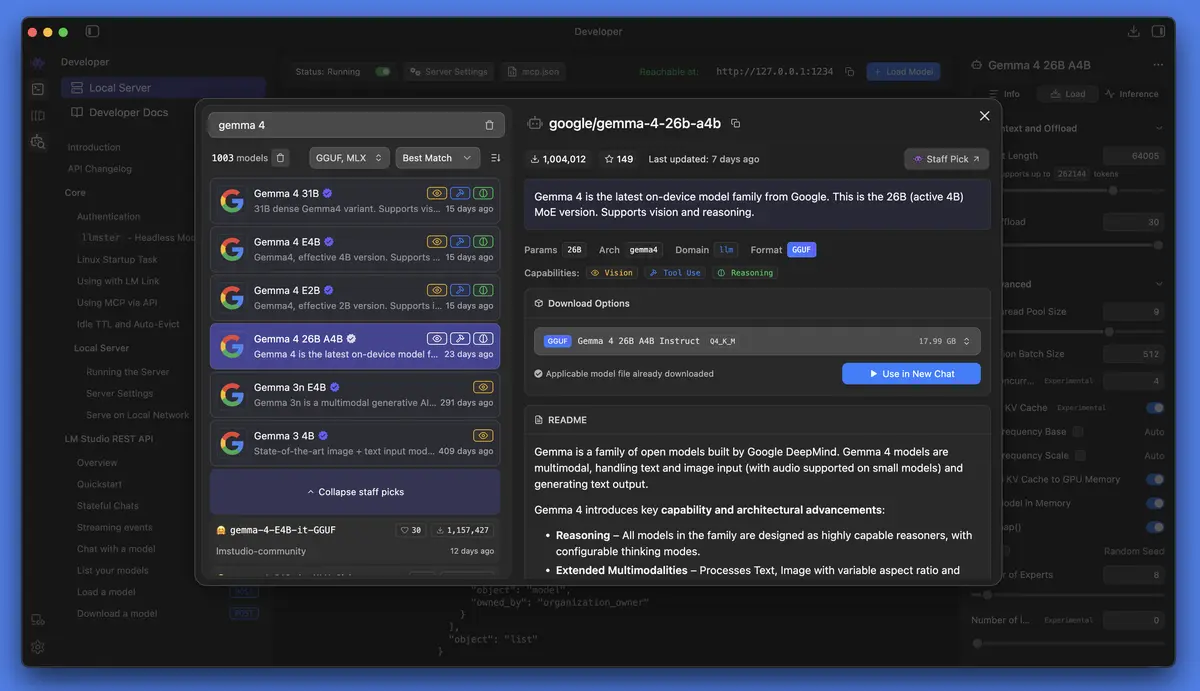The image size is (1200, 691).
Task: Switch to the Info tab
Action: [x=1005, y=94]
